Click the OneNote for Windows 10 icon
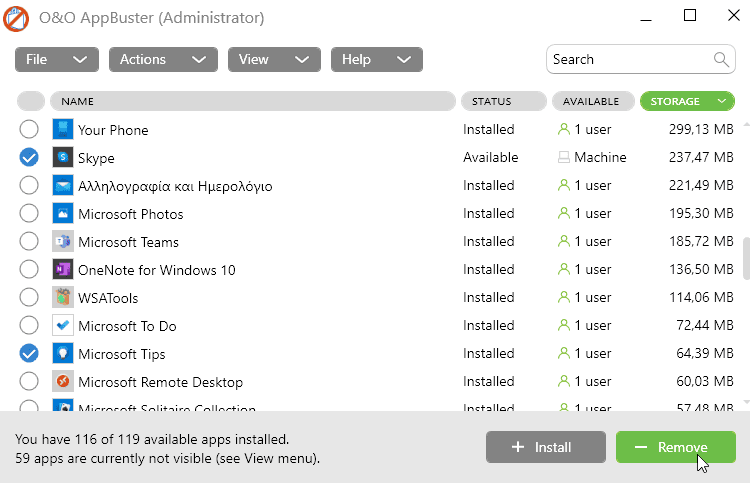This screenshot has width=750, height=489. (x=63, y=269)
